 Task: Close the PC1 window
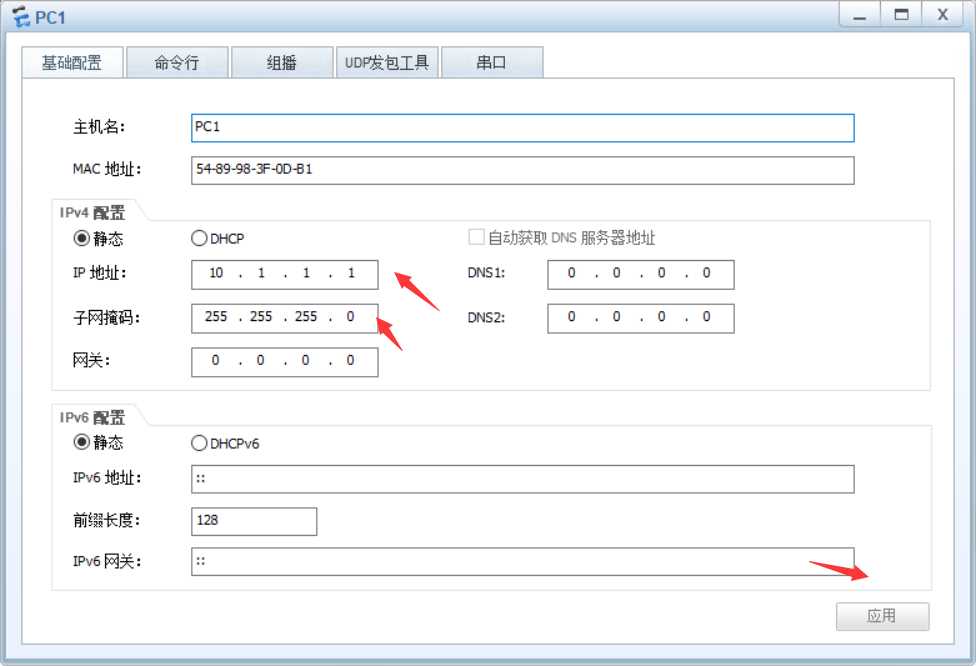pos(943,15)
